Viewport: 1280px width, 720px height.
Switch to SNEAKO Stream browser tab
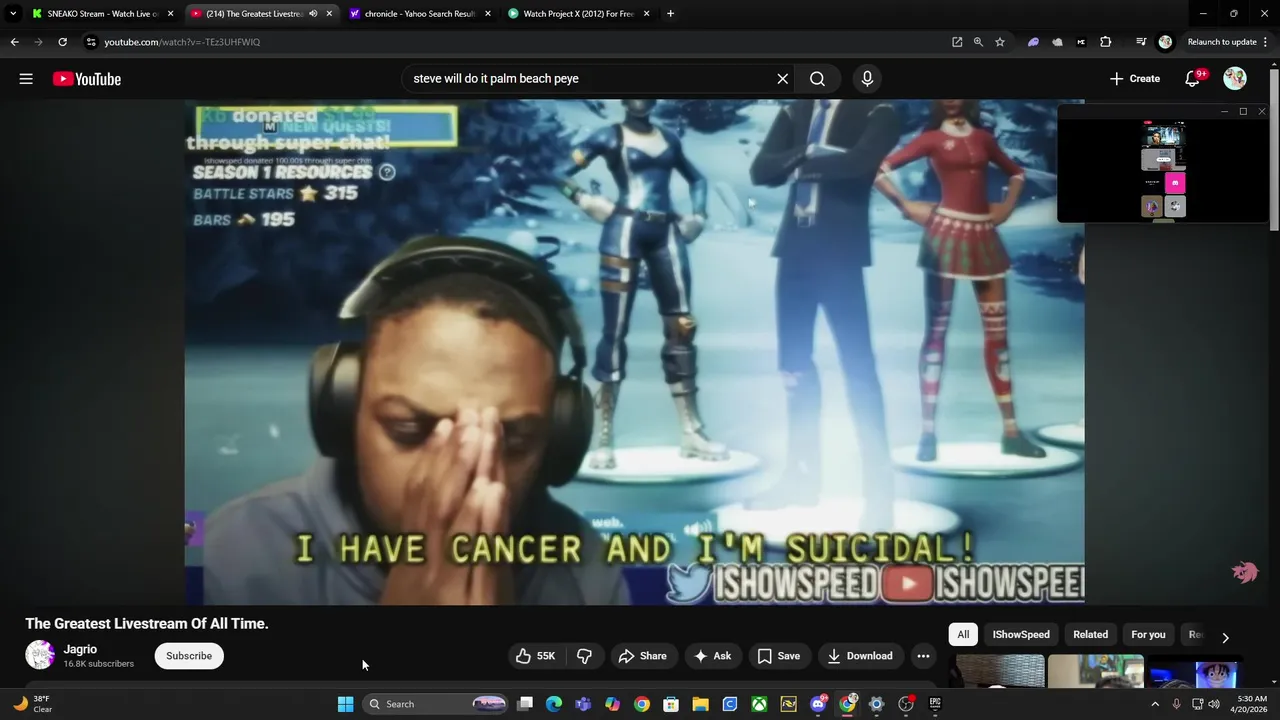click(x=103, y=14)
